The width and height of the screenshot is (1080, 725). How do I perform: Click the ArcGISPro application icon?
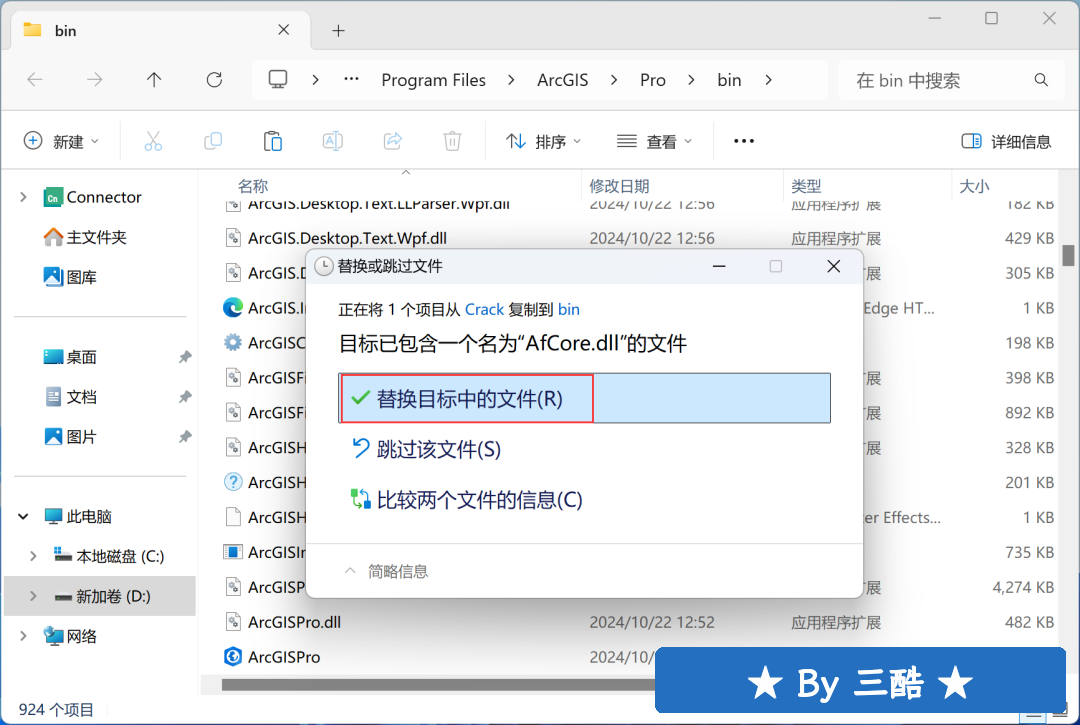click(233, 657)
